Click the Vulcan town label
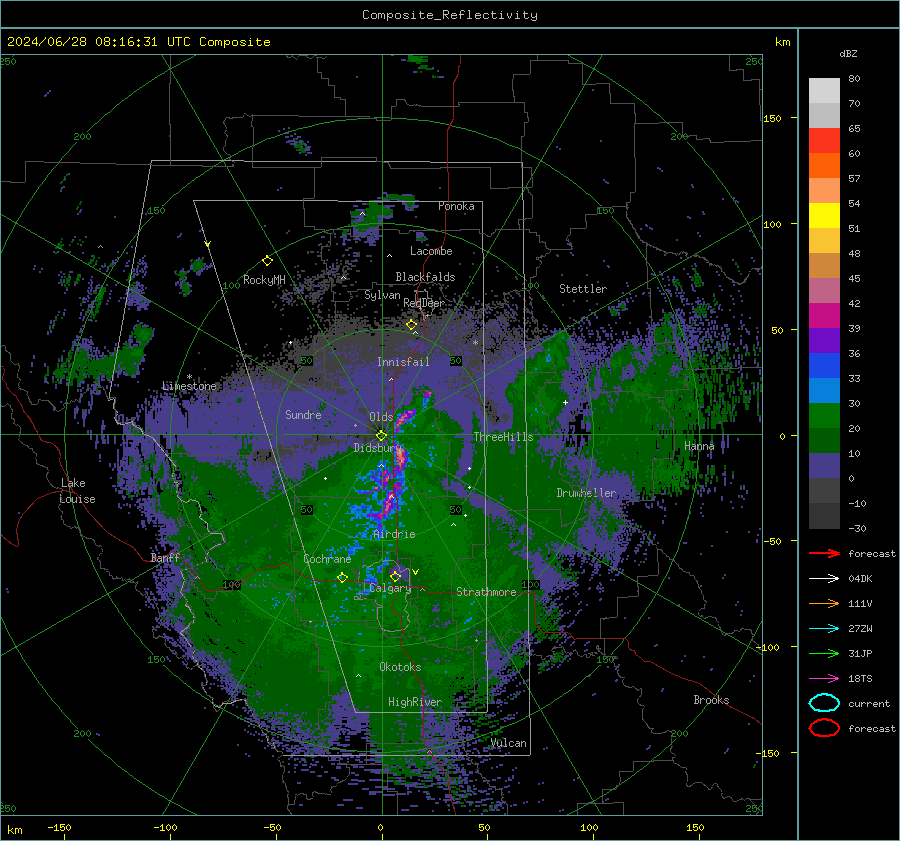Screen dimensions: 900x841 click(x=509, y=743)
